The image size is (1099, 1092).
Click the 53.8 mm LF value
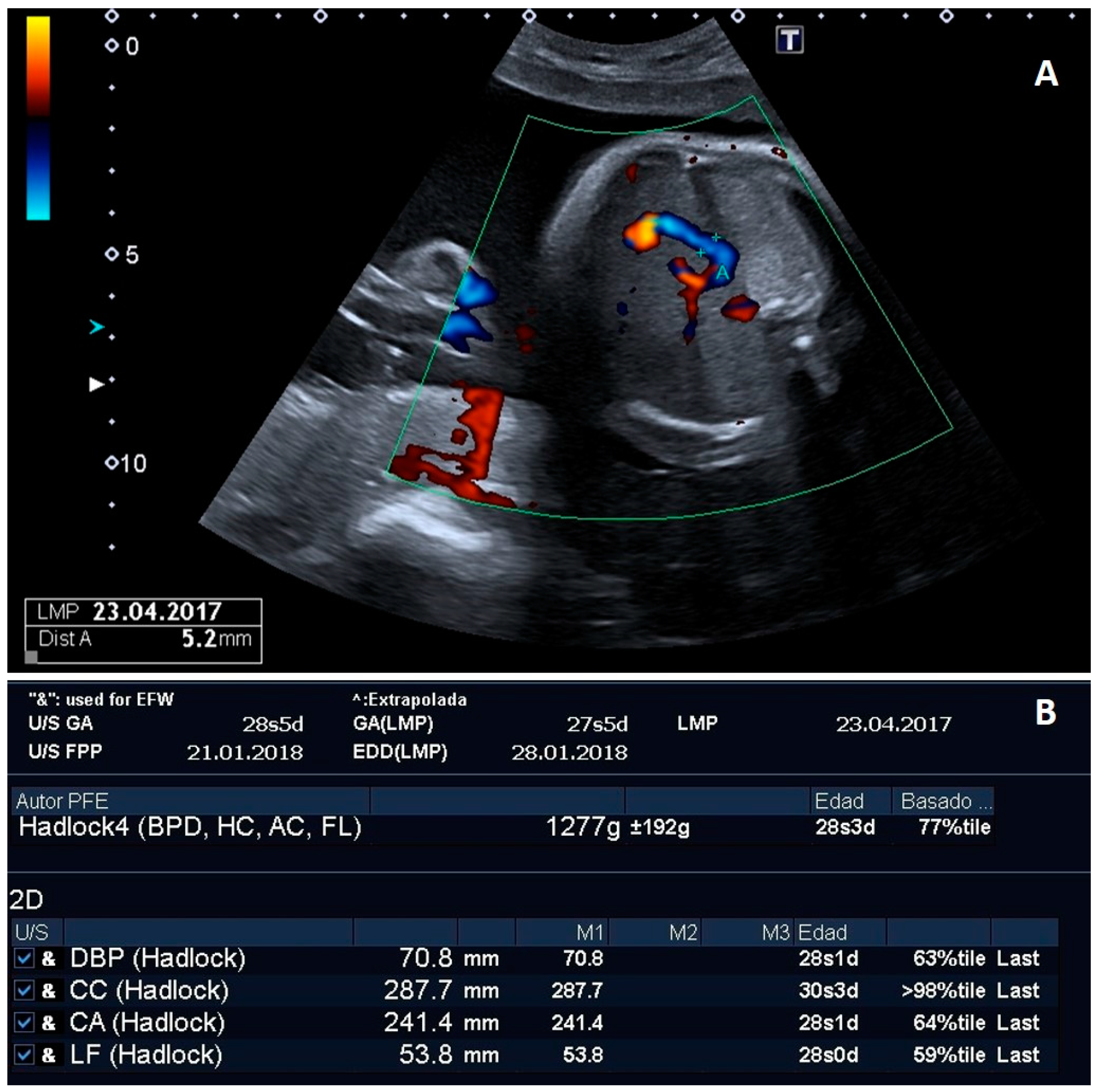point(449,1055)
